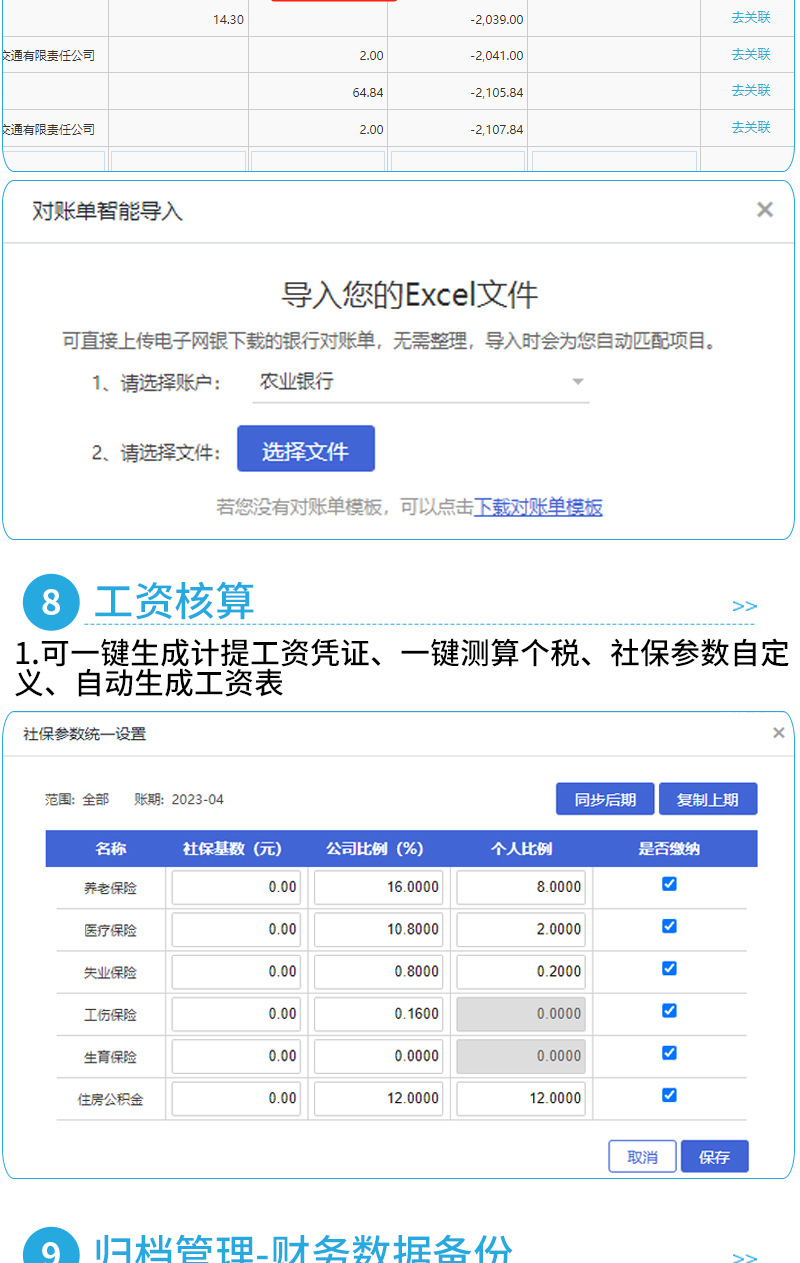This screenshot has width=800, height=1263.
Task: Click the 医疗保险 个人比例 field 2.0000
Action: pyautogui.click(x=521, y=929)
